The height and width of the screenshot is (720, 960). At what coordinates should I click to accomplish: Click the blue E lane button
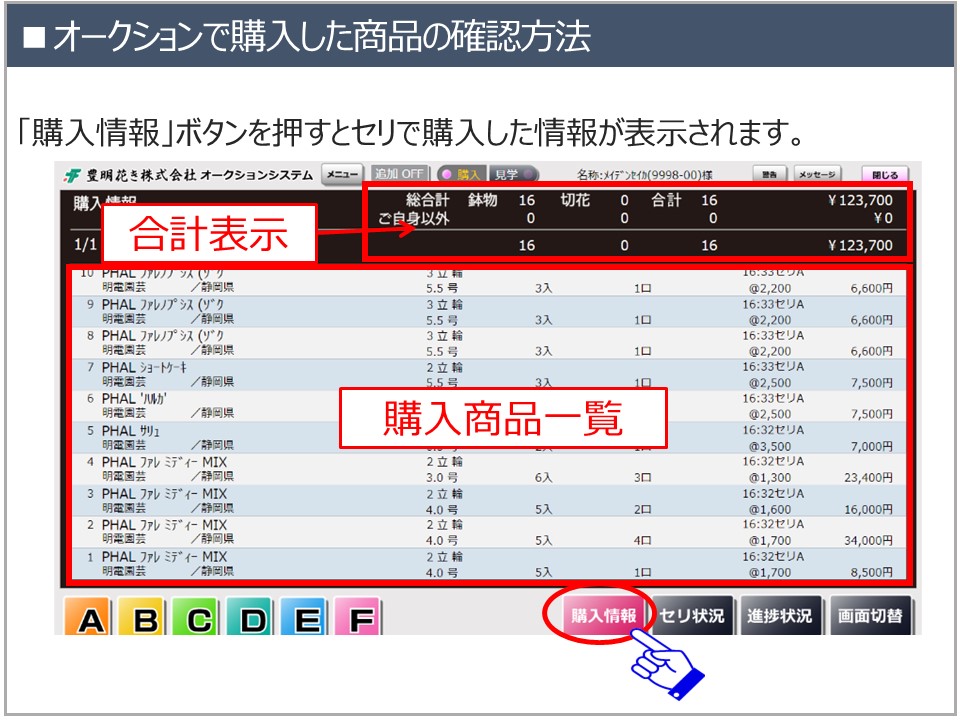[x=307, y=619]
